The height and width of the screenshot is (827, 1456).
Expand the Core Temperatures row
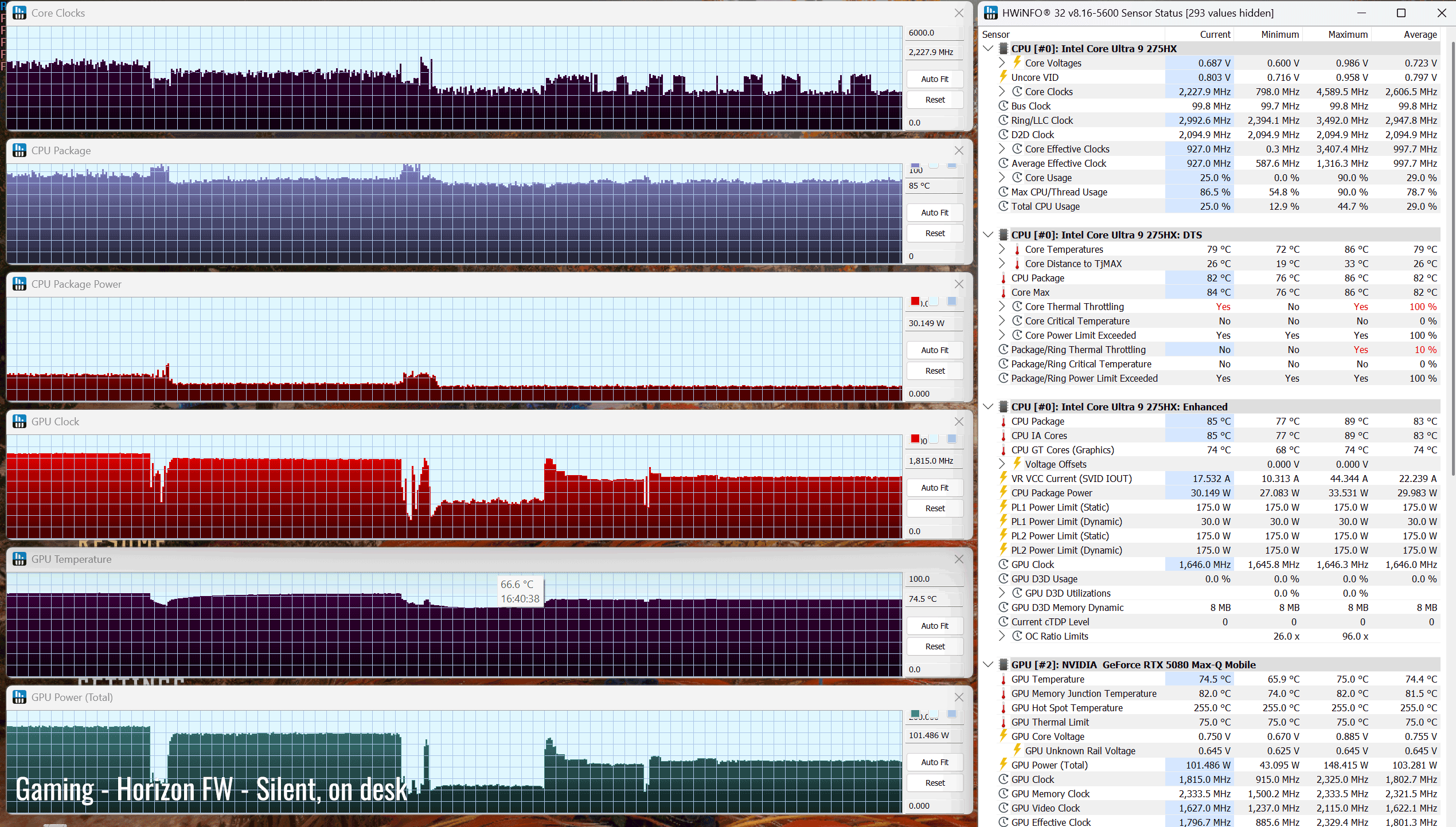tap(1002, 249)
